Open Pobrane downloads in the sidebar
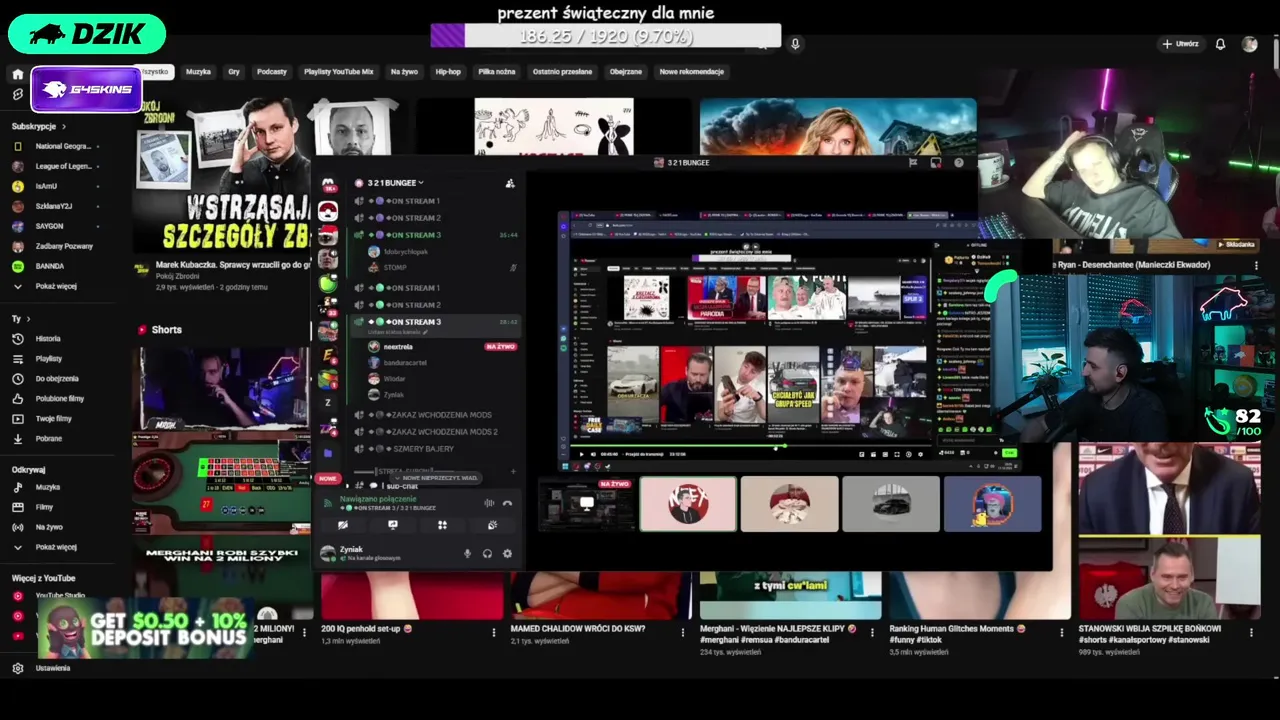 click(49, 439)
